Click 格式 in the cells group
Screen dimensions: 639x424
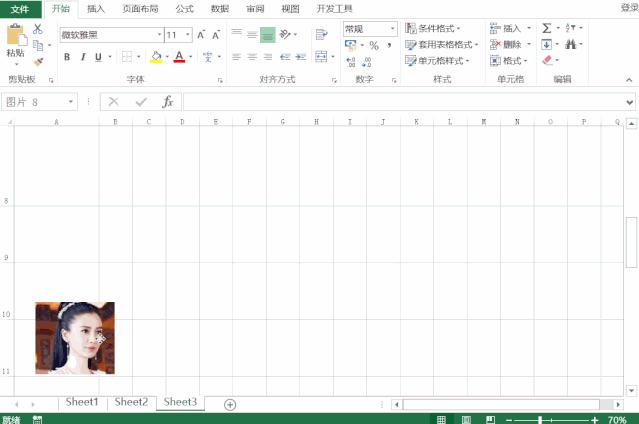coord(509,61)
